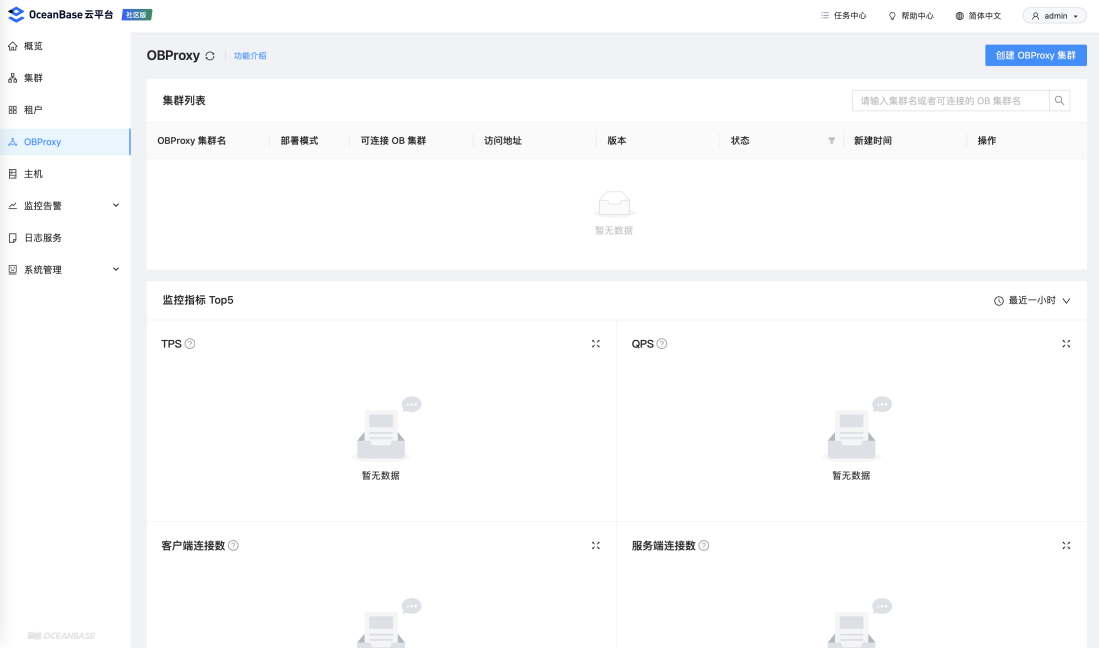Open 任务中心 from the top bar
The image size is (1099, 648).
843,15
